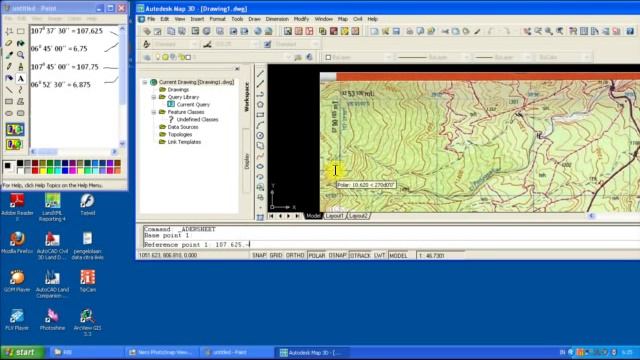Select transparent background option in Paint

click(15, 144)
